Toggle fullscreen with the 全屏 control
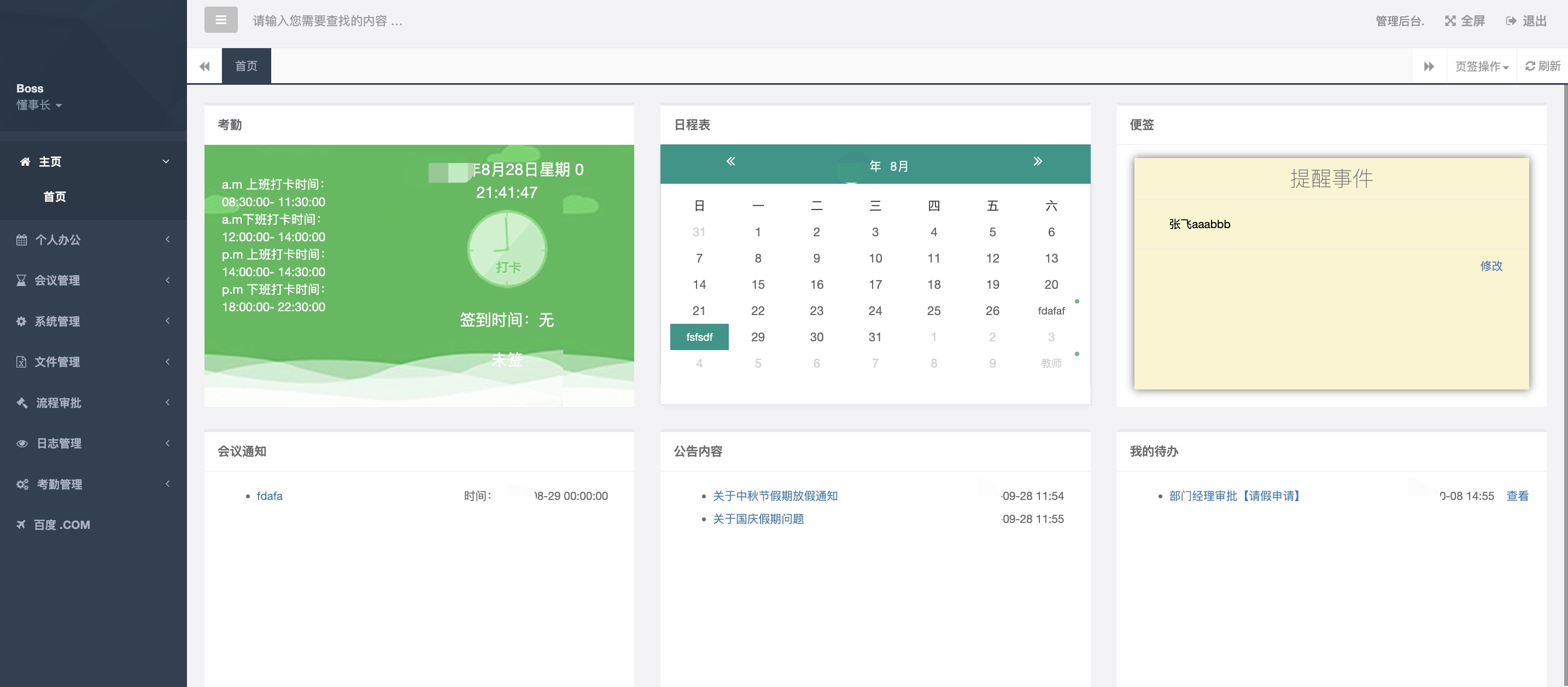 pyautogui.click(x=1464, y=20)
